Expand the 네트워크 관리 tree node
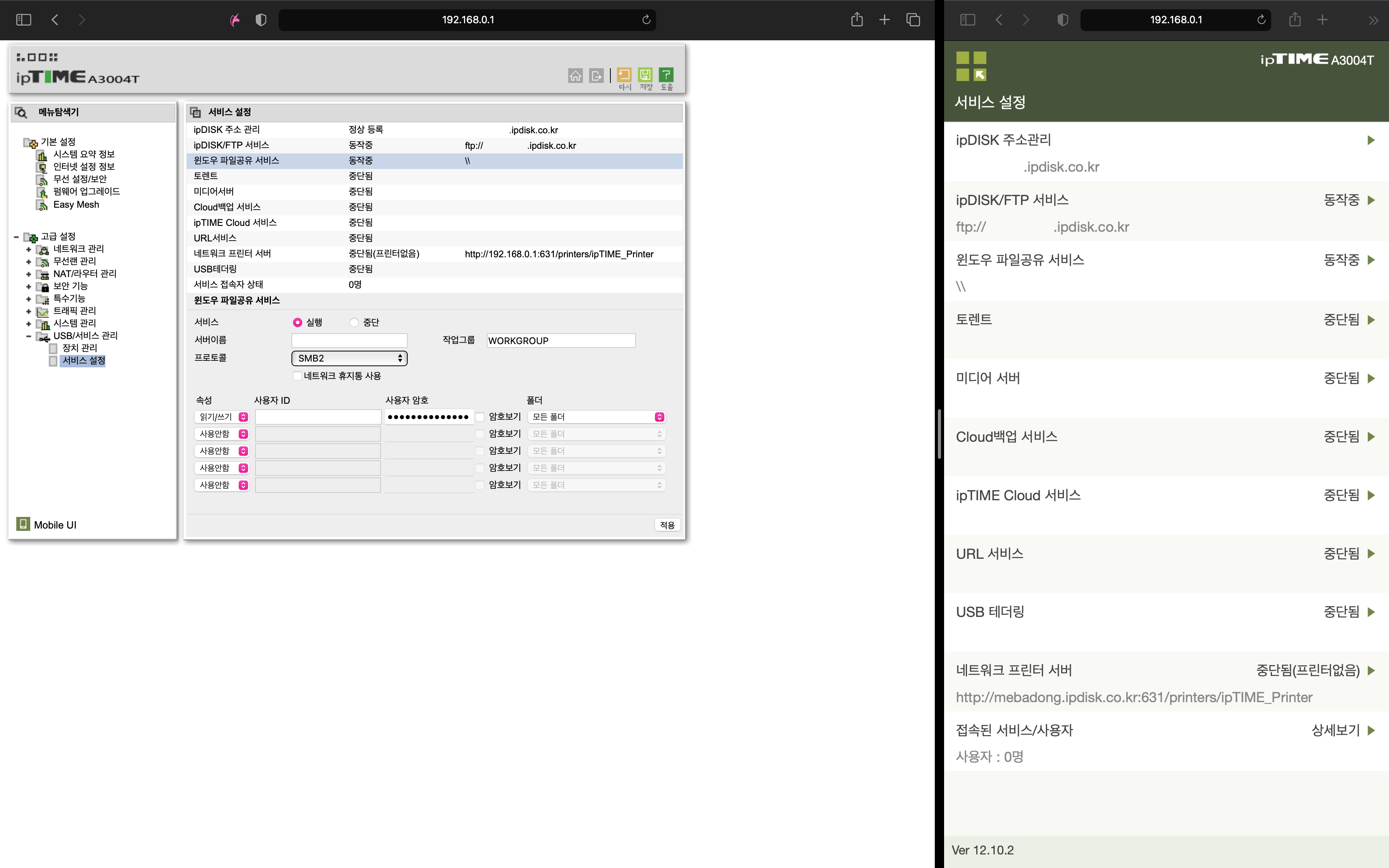The height and width of the screenshot is (868, 1389). coord(29,249)
